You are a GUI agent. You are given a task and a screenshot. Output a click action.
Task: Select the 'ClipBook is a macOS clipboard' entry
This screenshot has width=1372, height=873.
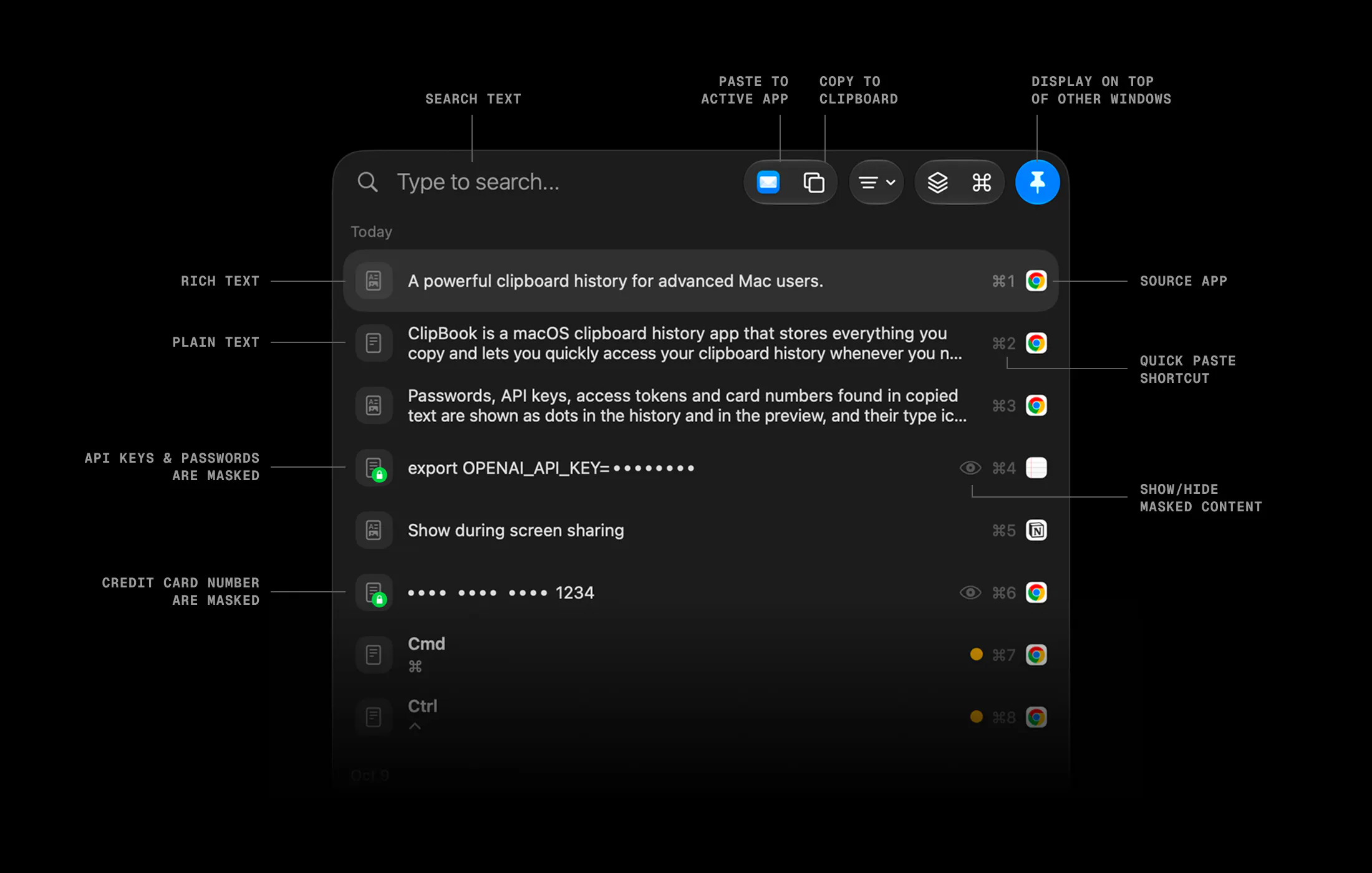pyautogui.click(x=700, y=343)
